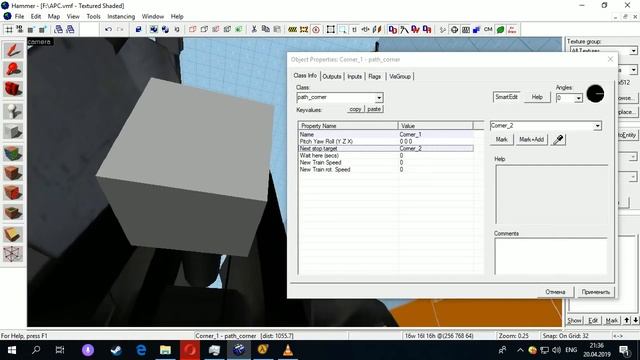640x360 pixels.
Task: Toggle the 2D grid display
Action: point(9,29)
